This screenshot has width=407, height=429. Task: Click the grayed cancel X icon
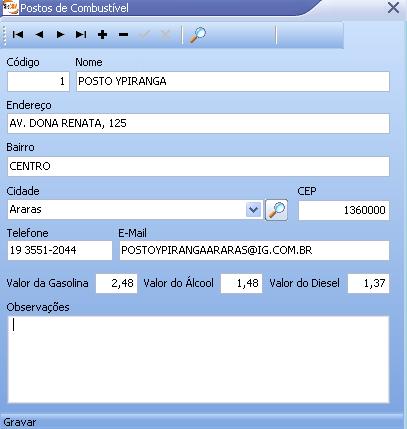pos(166,34)
